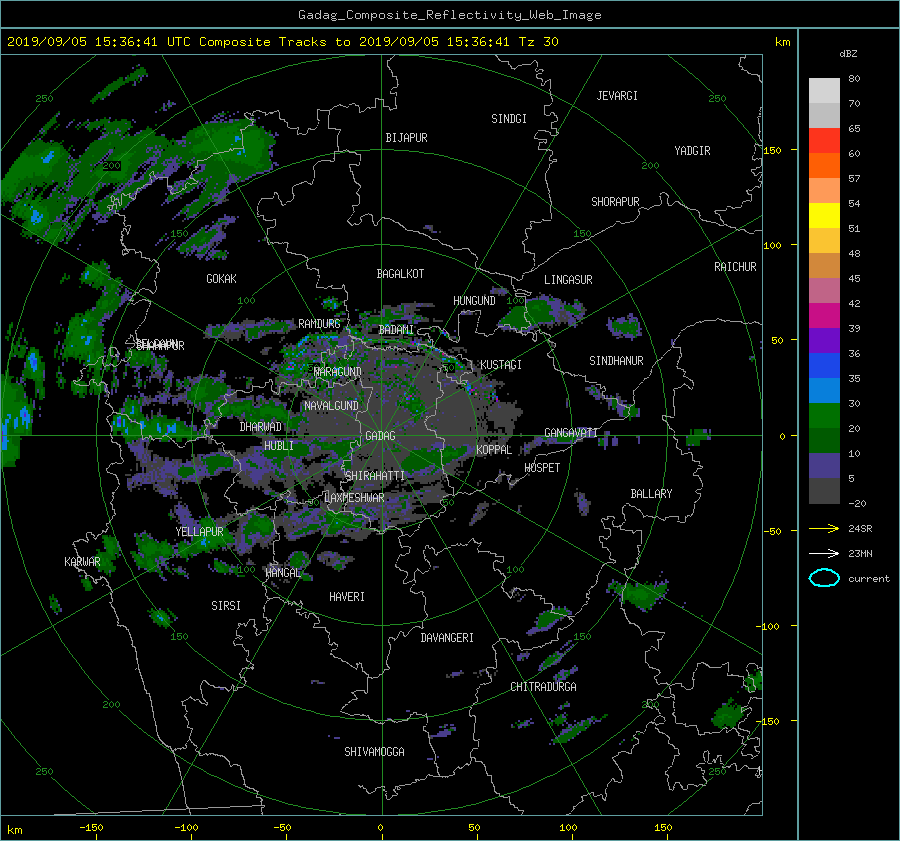
Task: Click the RAMDURG city label
Action: point(319,324)
